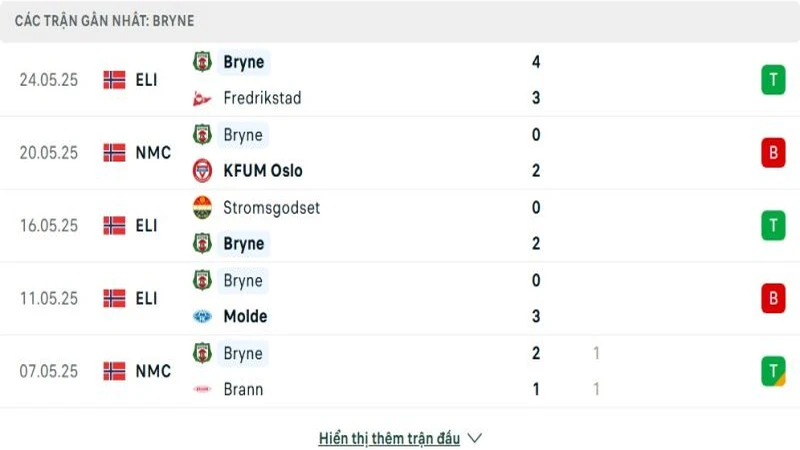Click the Molde club logo

coord(202,317)
